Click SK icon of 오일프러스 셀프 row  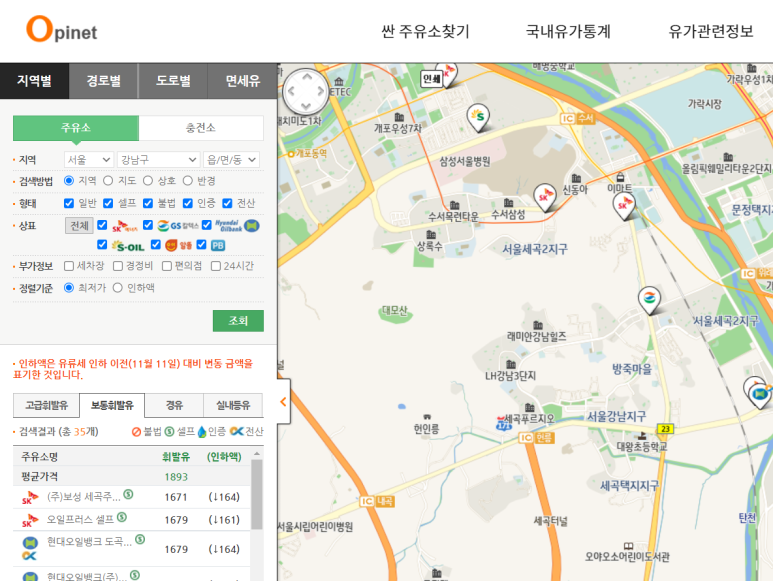[x=30, y=520]
